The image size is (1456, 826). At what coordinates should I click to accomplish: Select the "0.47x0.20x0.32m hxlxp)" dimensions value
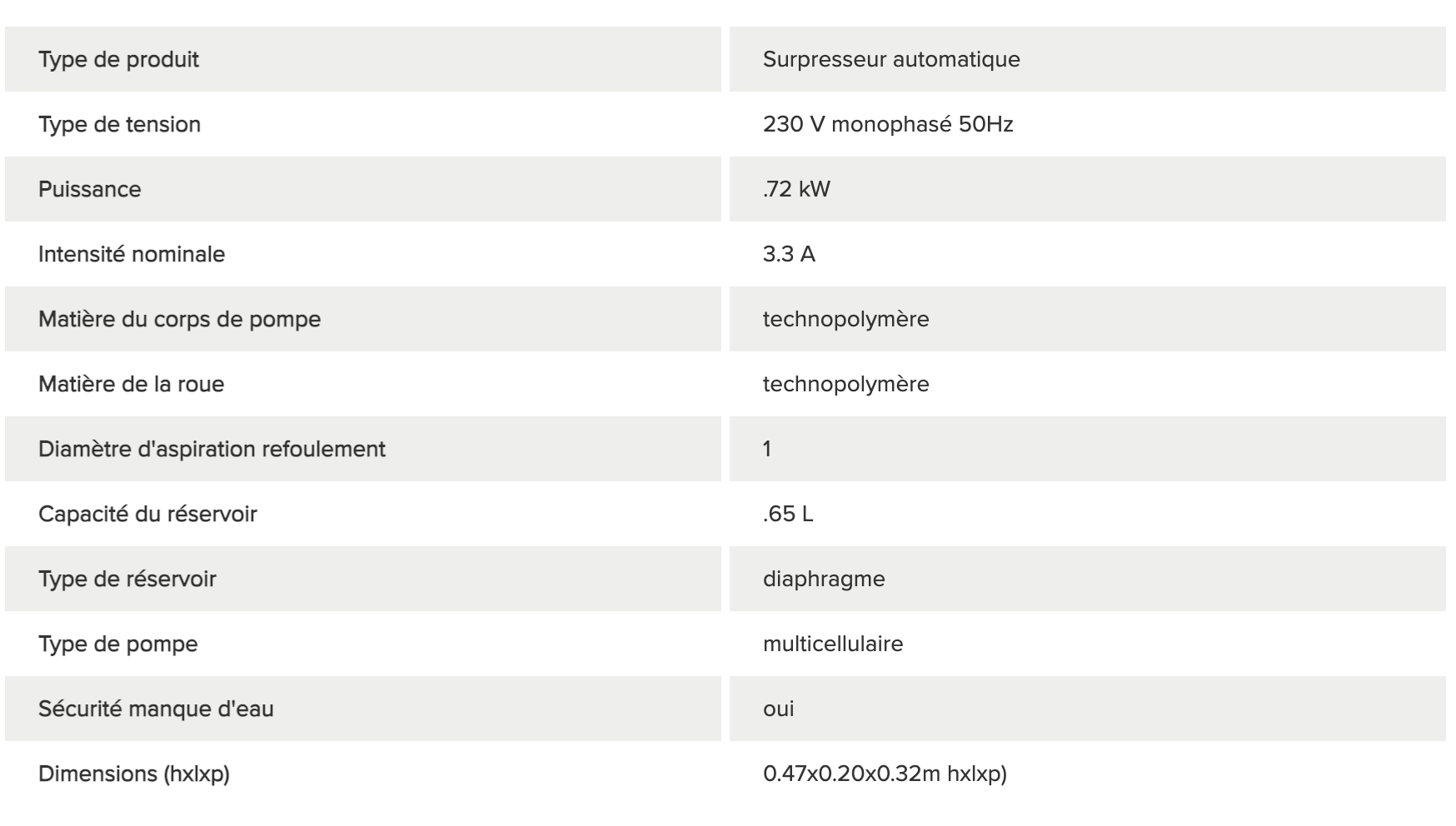pyautogui.click(x=884, y=774)
